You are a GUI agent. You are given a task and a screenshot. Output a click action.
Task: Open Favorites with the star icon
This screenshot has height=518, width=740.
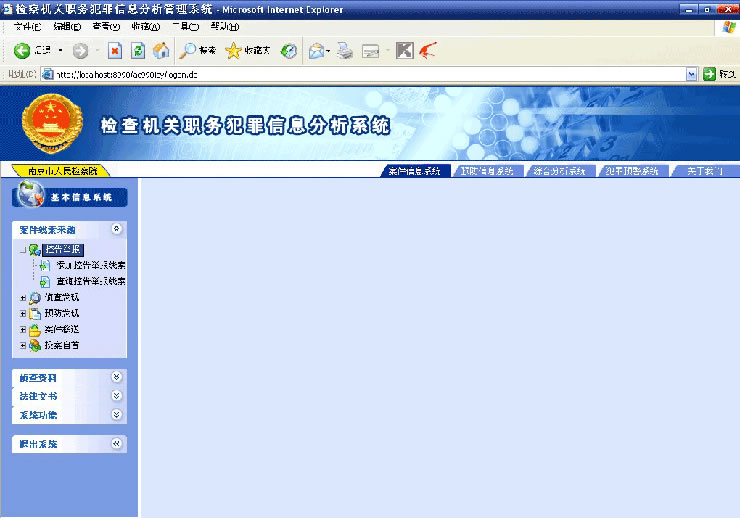tap(234, 50)
